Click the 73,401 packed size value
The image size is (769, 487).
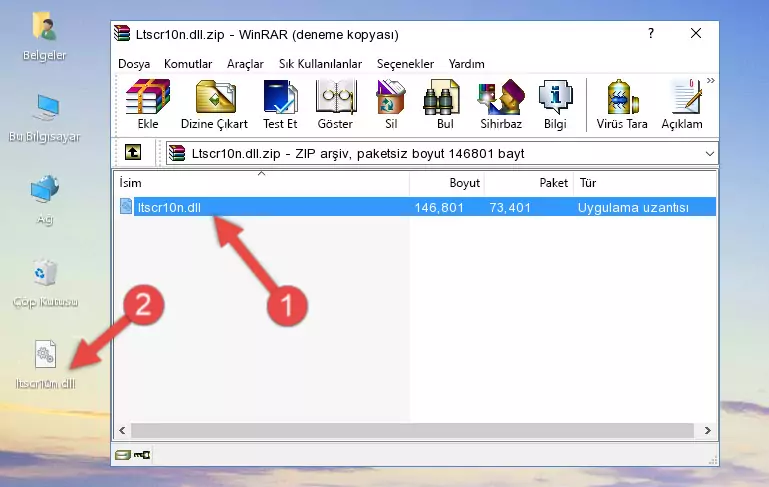510,207
